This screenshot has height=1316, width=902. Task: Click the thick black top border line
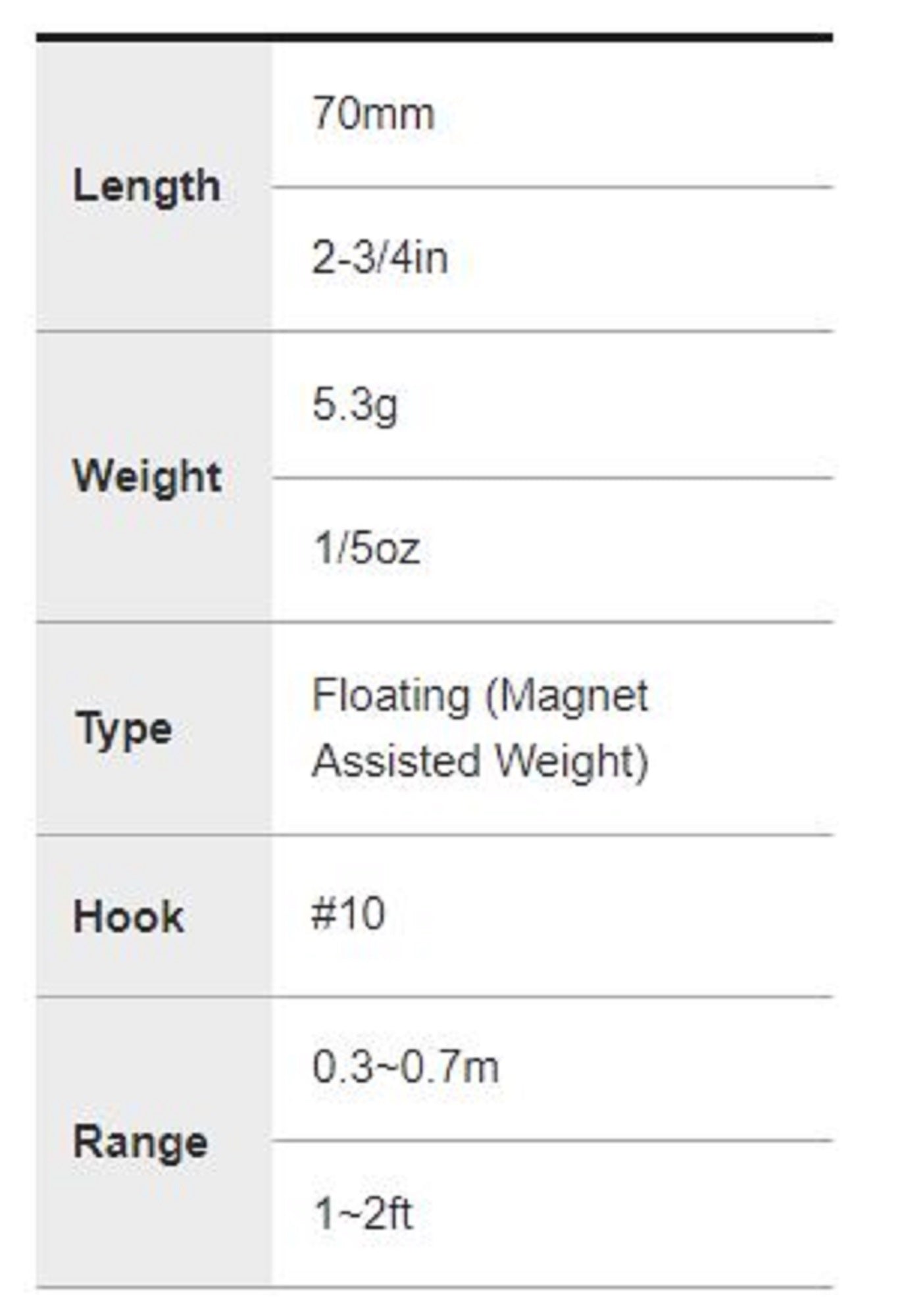point(434,38)
